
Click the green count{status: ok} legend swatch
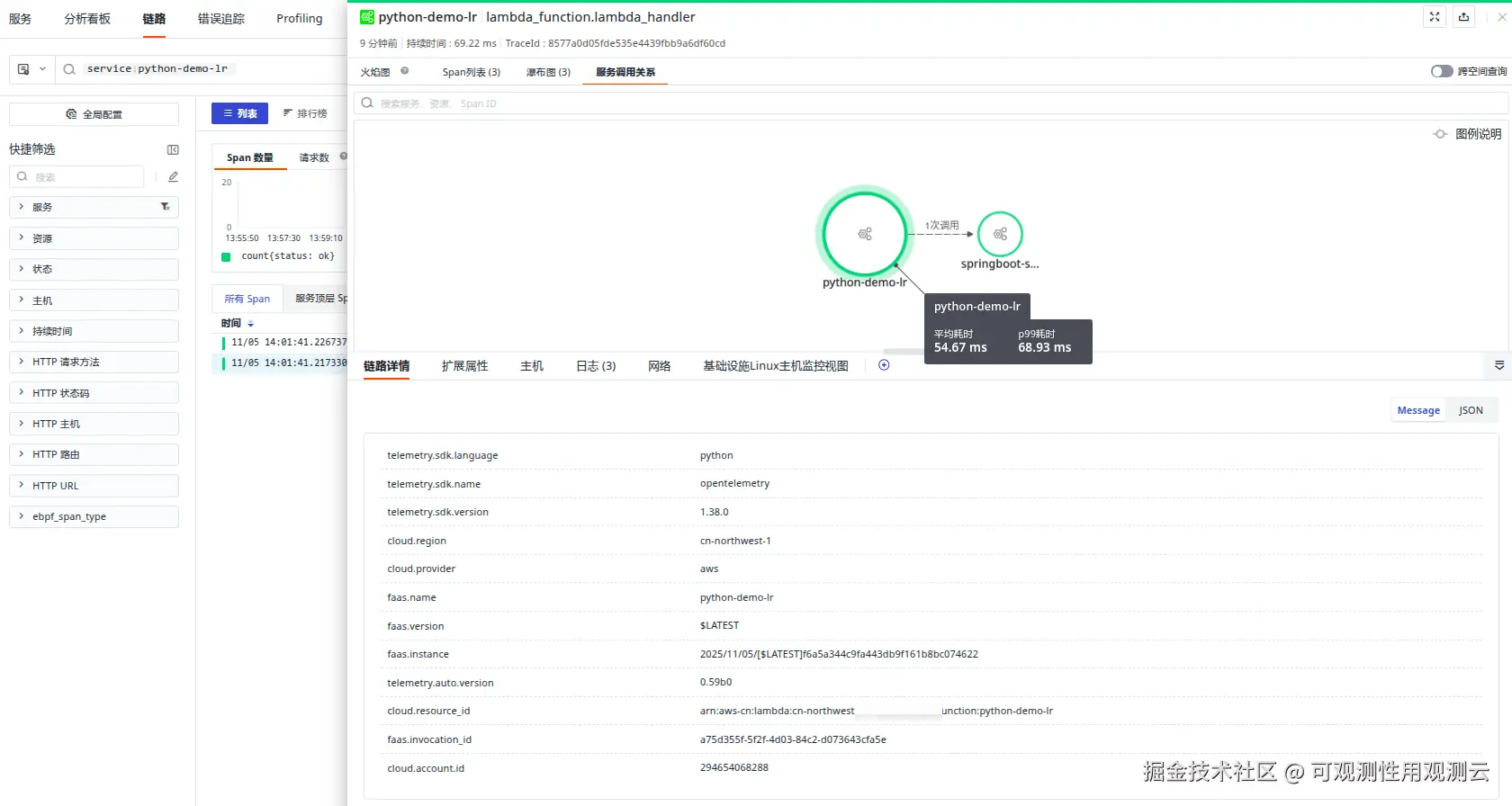point(226,256)
